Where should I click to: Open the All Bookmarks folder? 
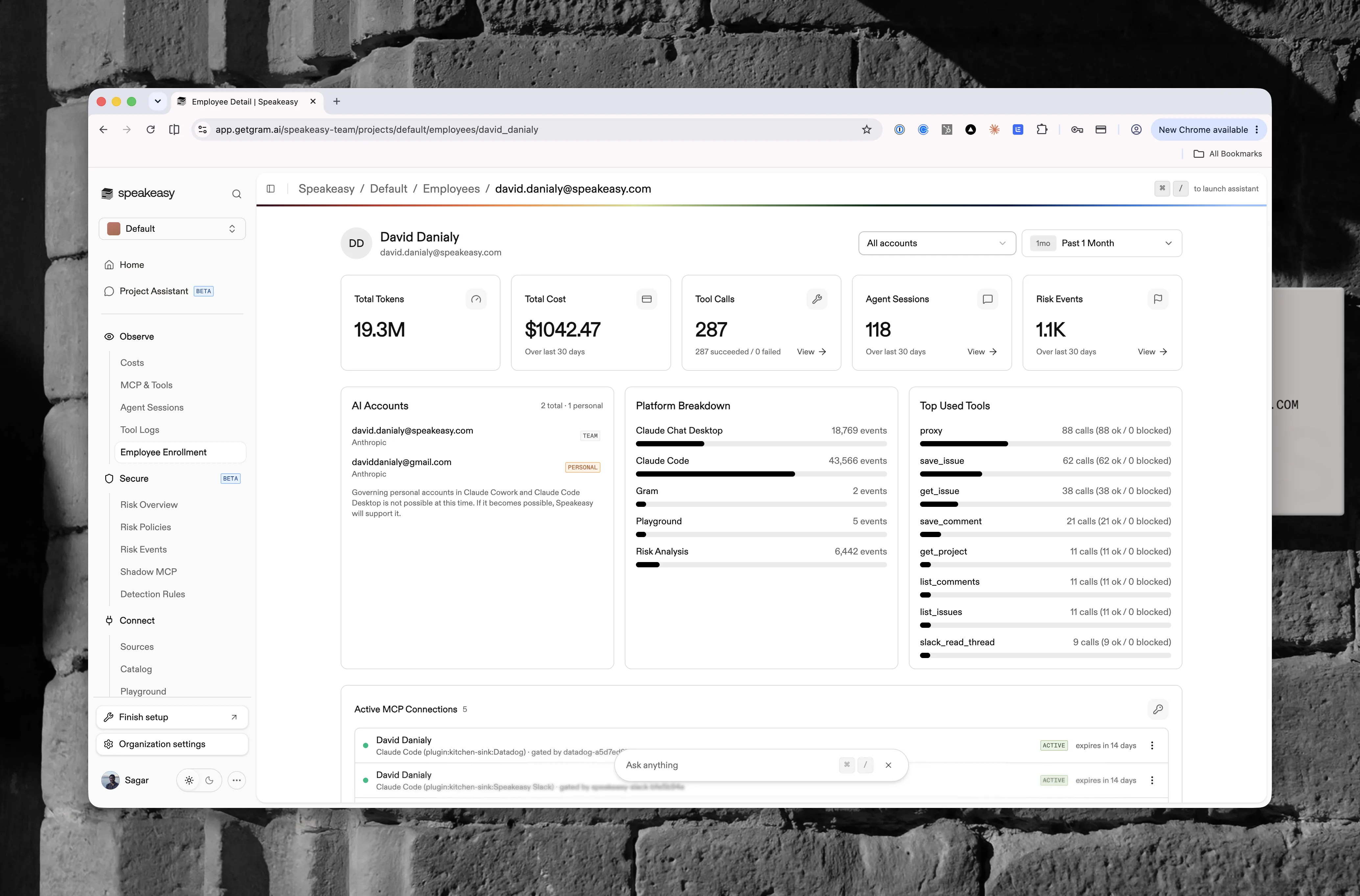pos(1227,154)
